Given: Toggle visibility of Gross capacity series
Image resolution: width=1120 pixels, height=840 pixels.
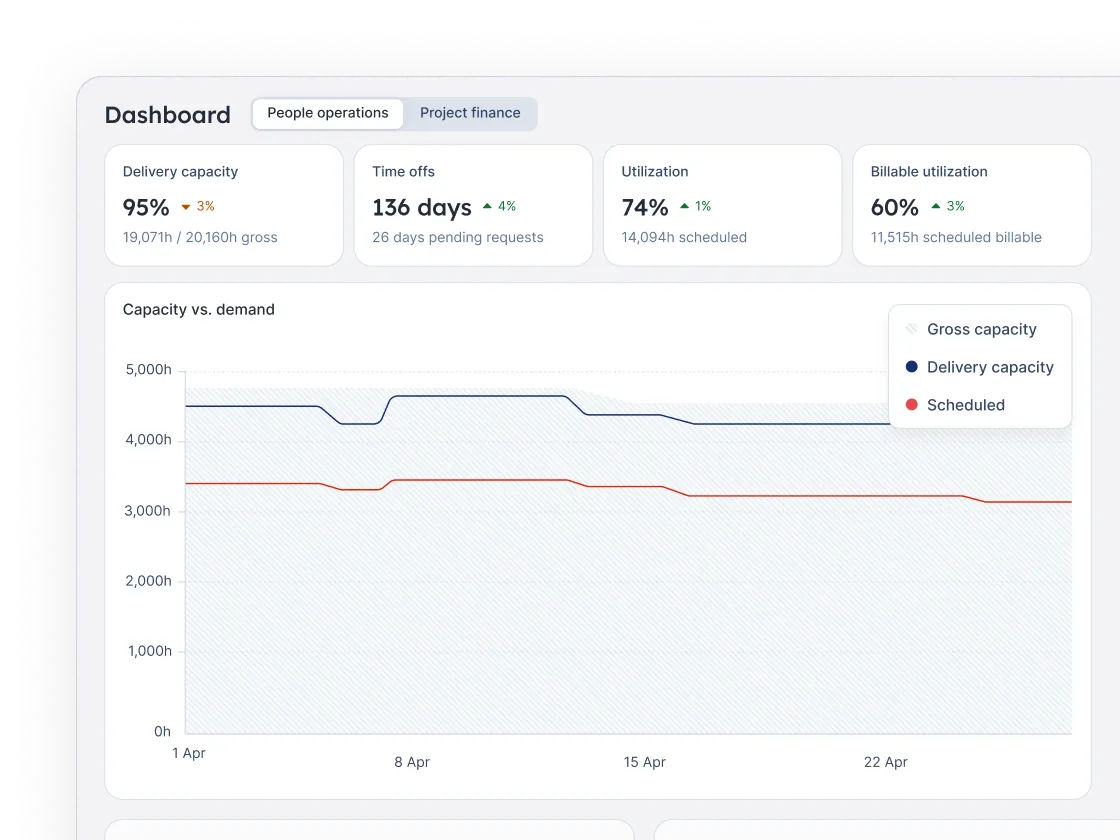Looking at the screenshot, I should tap(972, 329).
